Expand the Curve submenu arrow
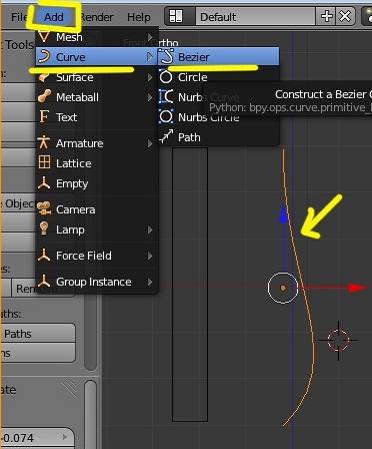This screenshot has height=449, width=372. tap(150, 57)
